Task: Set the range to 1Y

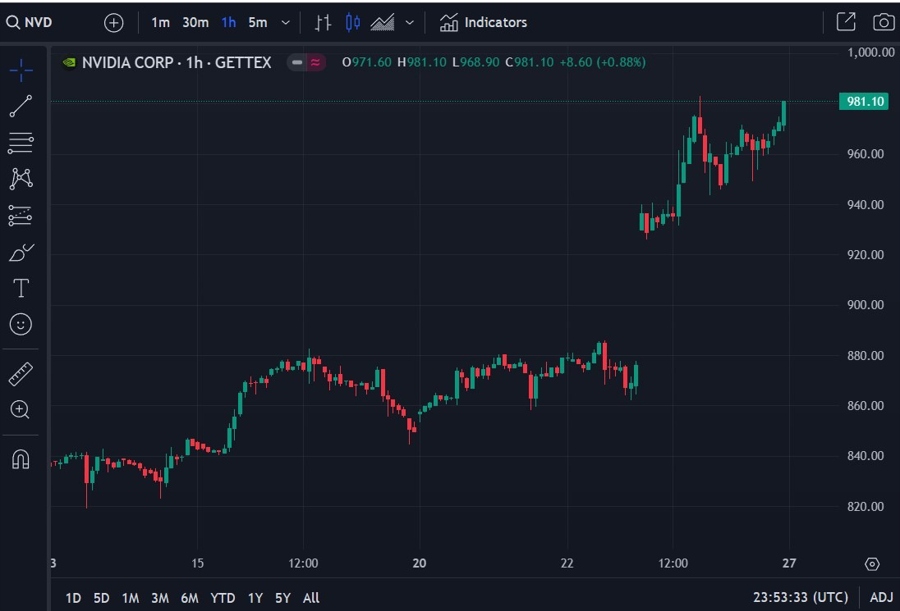Action: 255,598
